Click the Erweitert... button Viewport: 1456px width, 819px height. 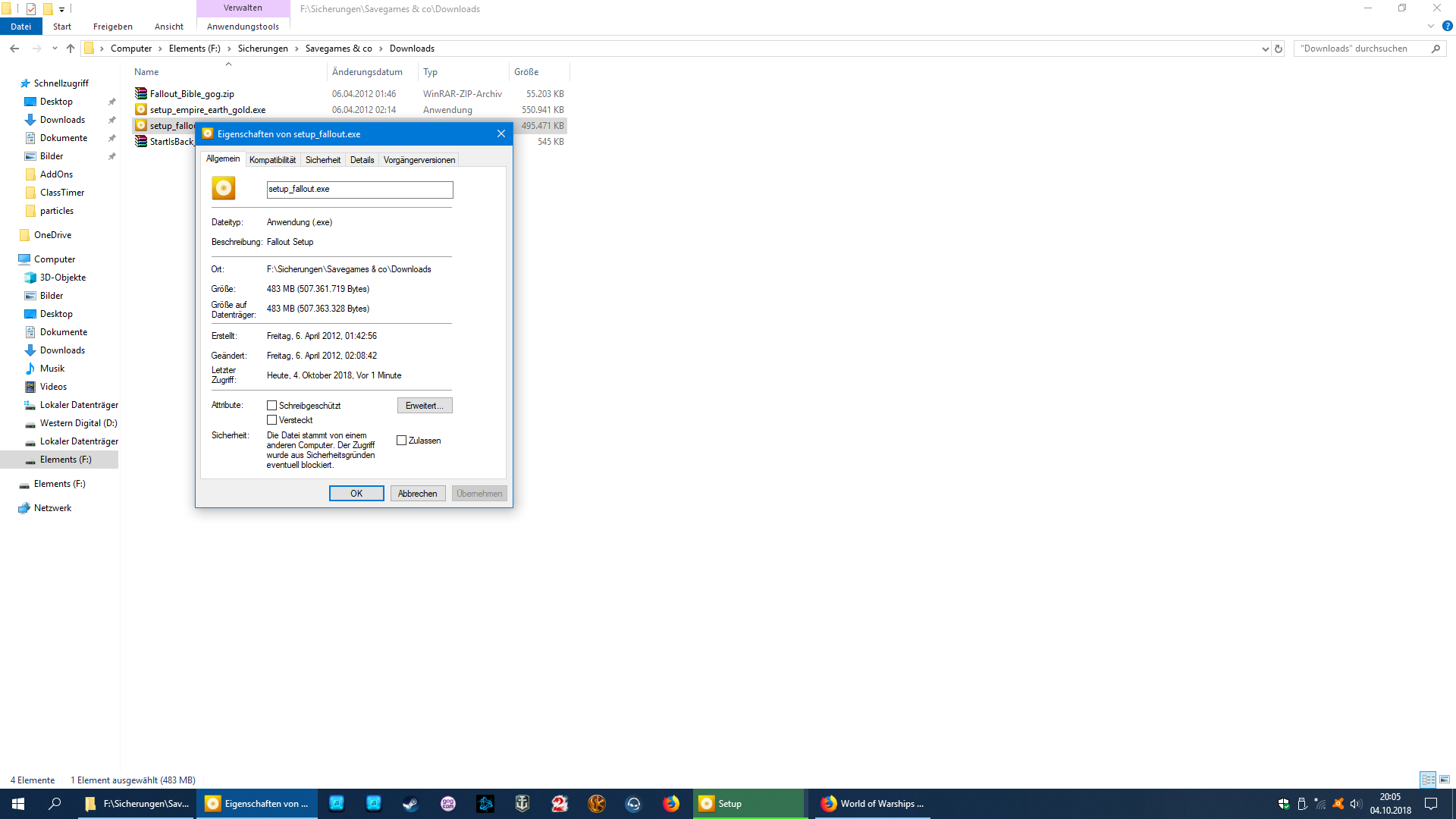[x=425, y=406]
